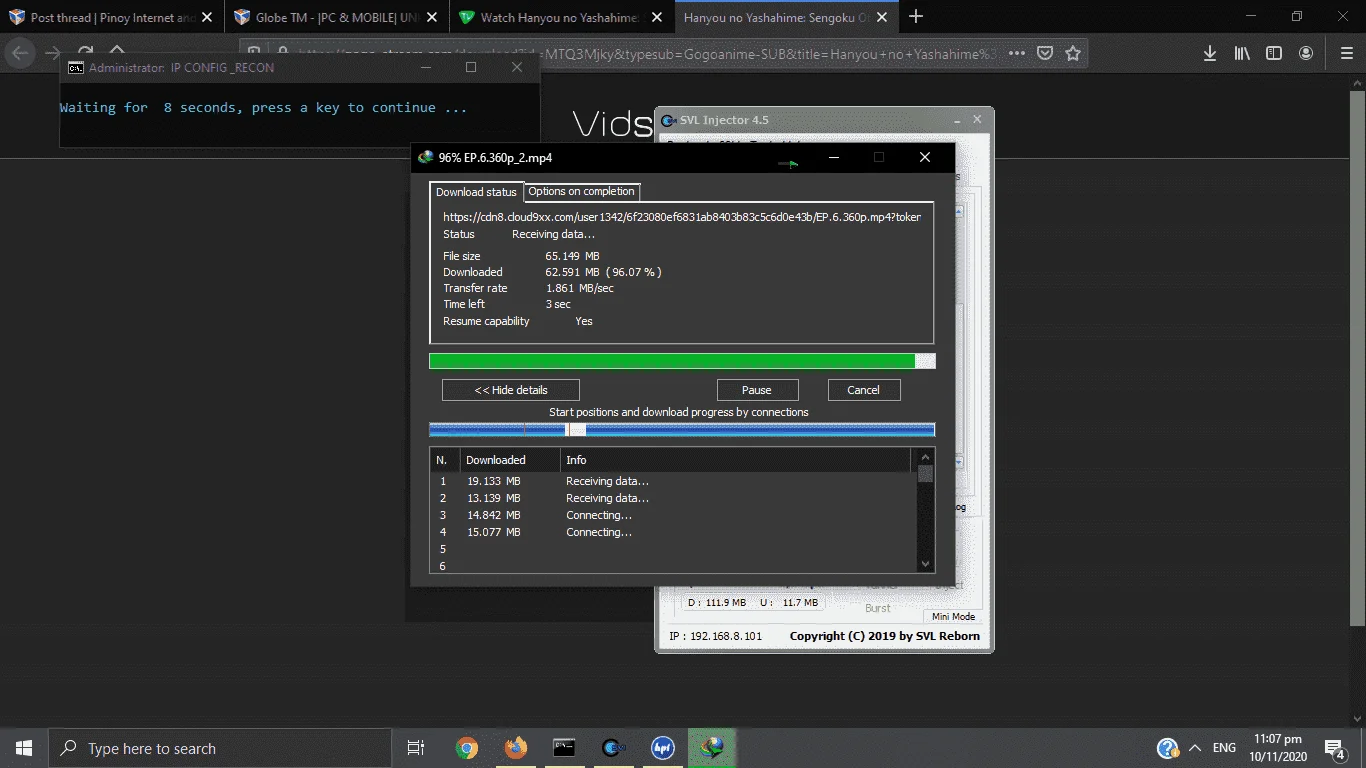The image size is (1366, 768).
Task: Select connection row 2 with 13.139 MB
Action: pos(673,498)
